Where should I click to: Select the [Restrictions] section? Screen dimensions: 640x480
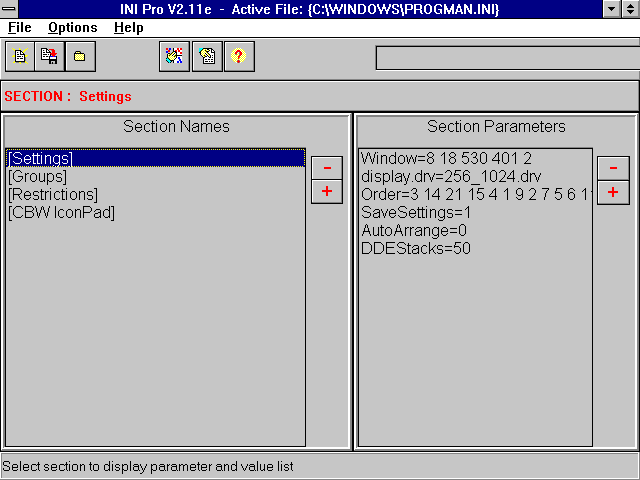click(53, 194)
